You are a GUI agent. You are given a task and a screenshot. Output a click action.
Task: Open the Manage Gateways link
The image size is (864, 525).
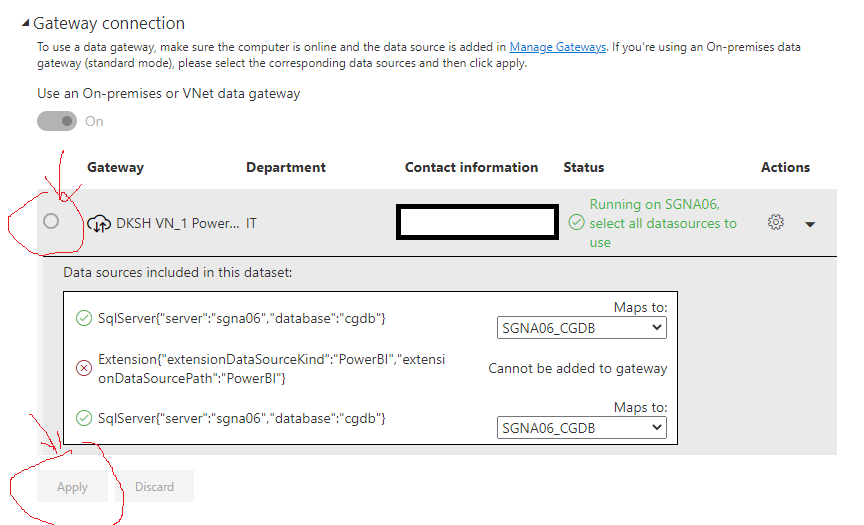pos(557,47)
